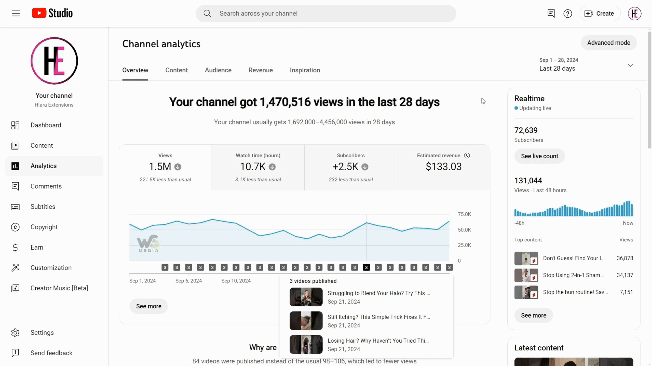The height and width of the screenshot is (366, 652).
Task: Click See more under the chart
Action: click(x=148, y=306)
